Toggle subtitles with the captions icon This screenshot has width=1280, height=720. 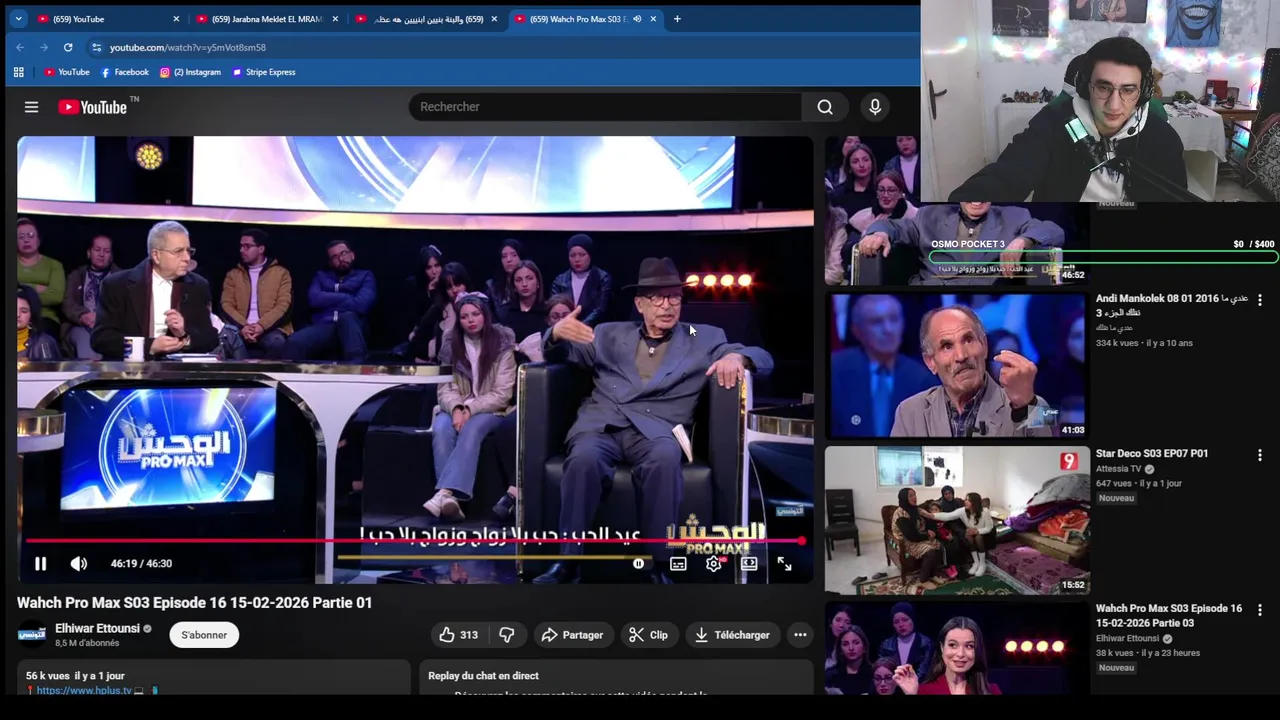pos(678,564)
